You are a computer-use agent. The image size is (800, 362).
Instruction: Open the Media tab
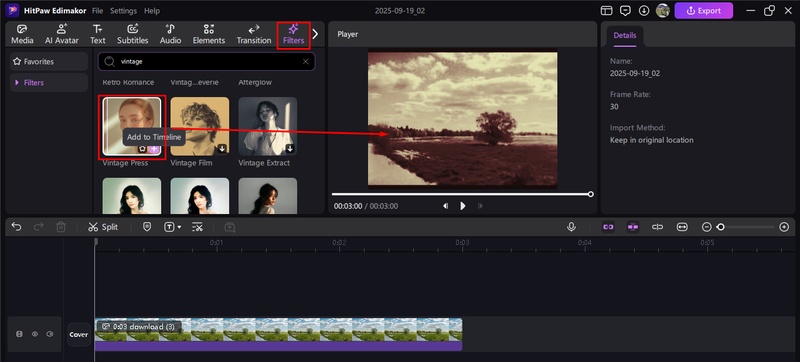tap(22, 35)
